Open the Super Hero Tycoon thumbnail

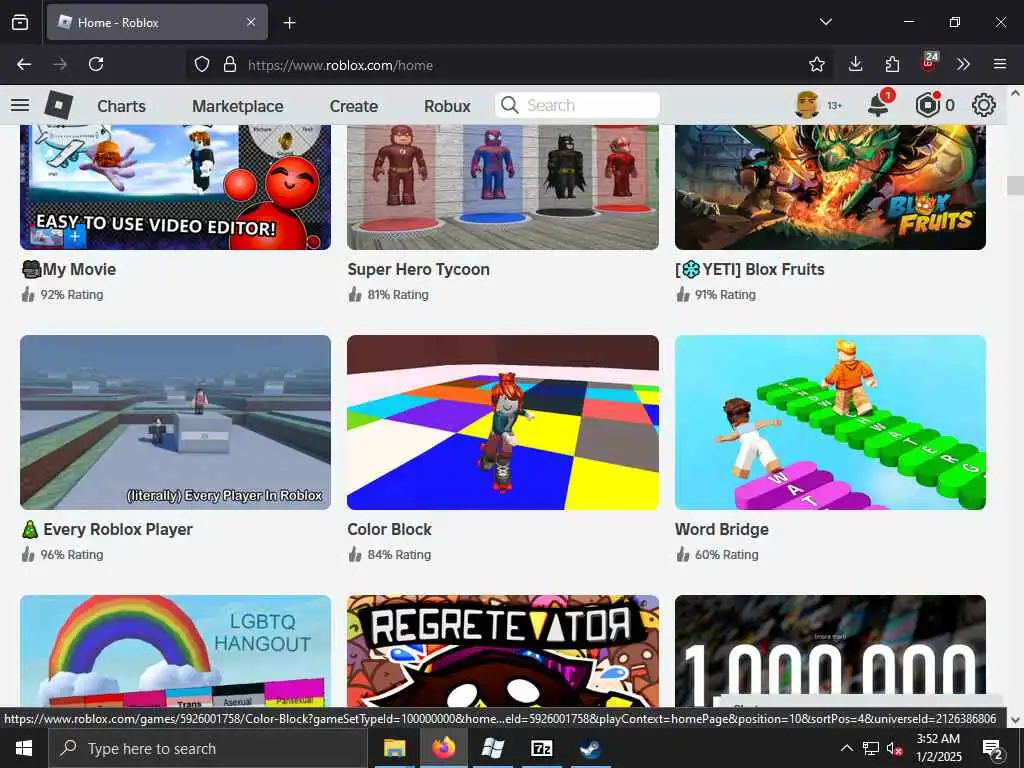[503, 187]
